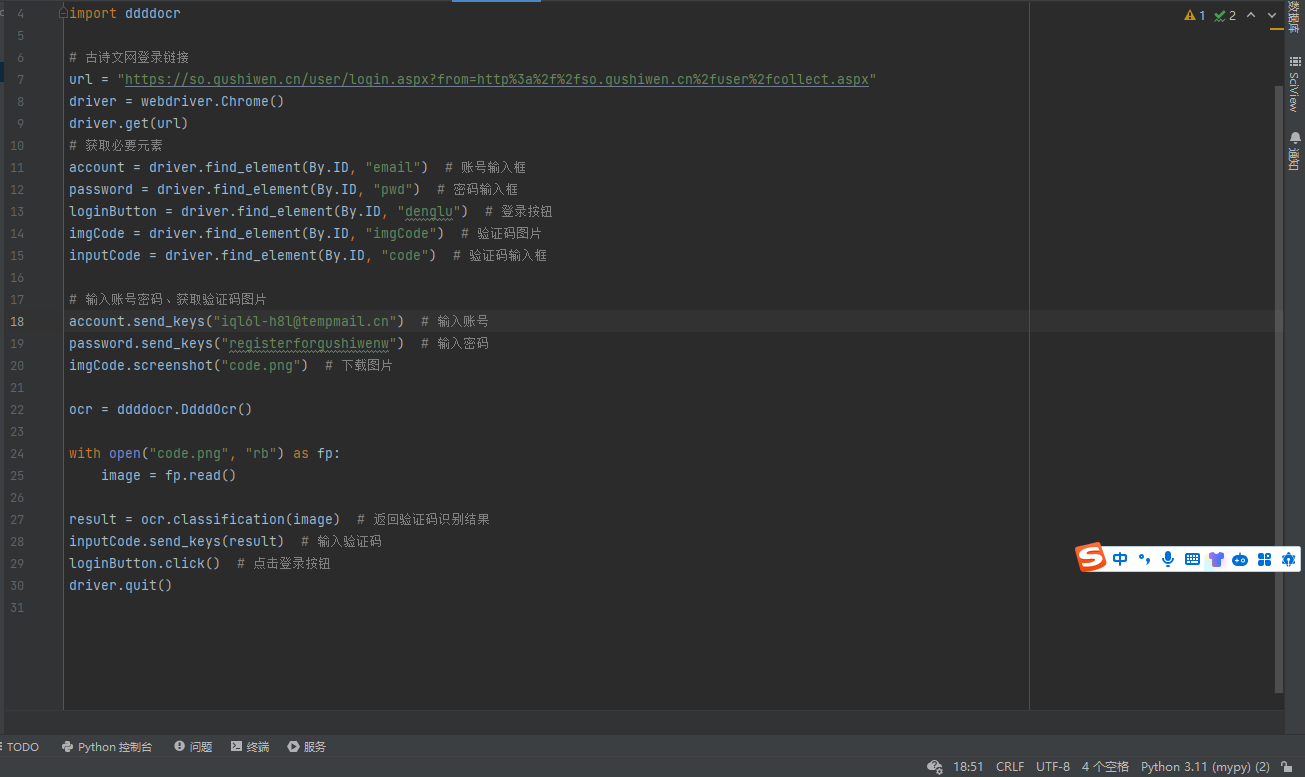
Task: Click the comment "# 返回验证码识别结果"
Action: point(424,519)
